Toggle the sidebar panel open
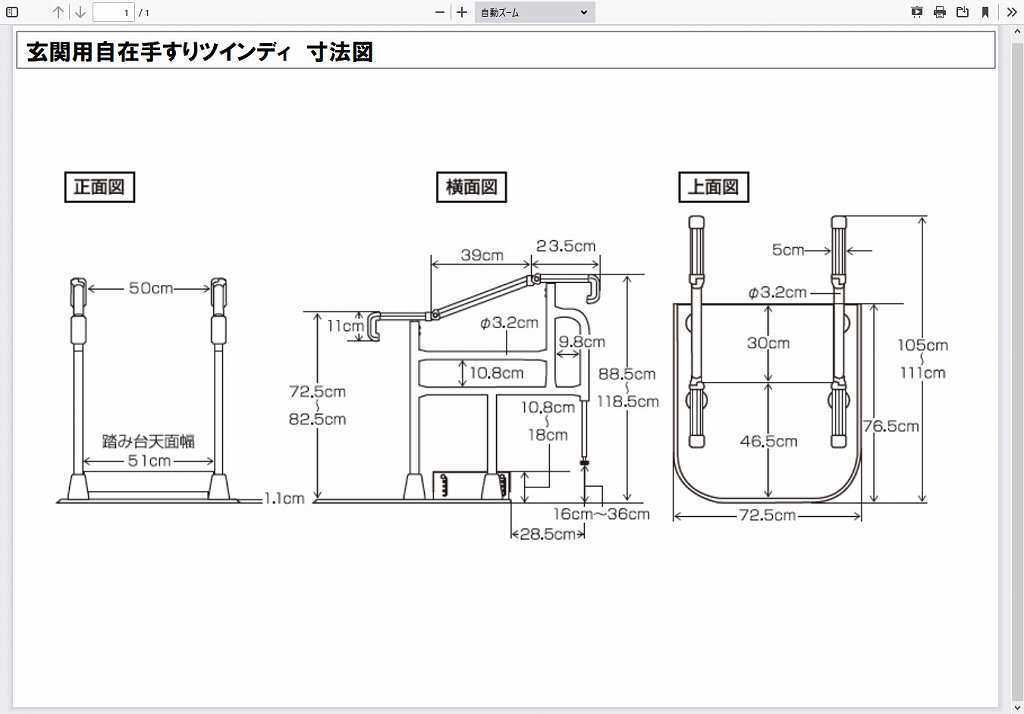Viewport: 1024px width, 714px height. (x=12, y=12)
